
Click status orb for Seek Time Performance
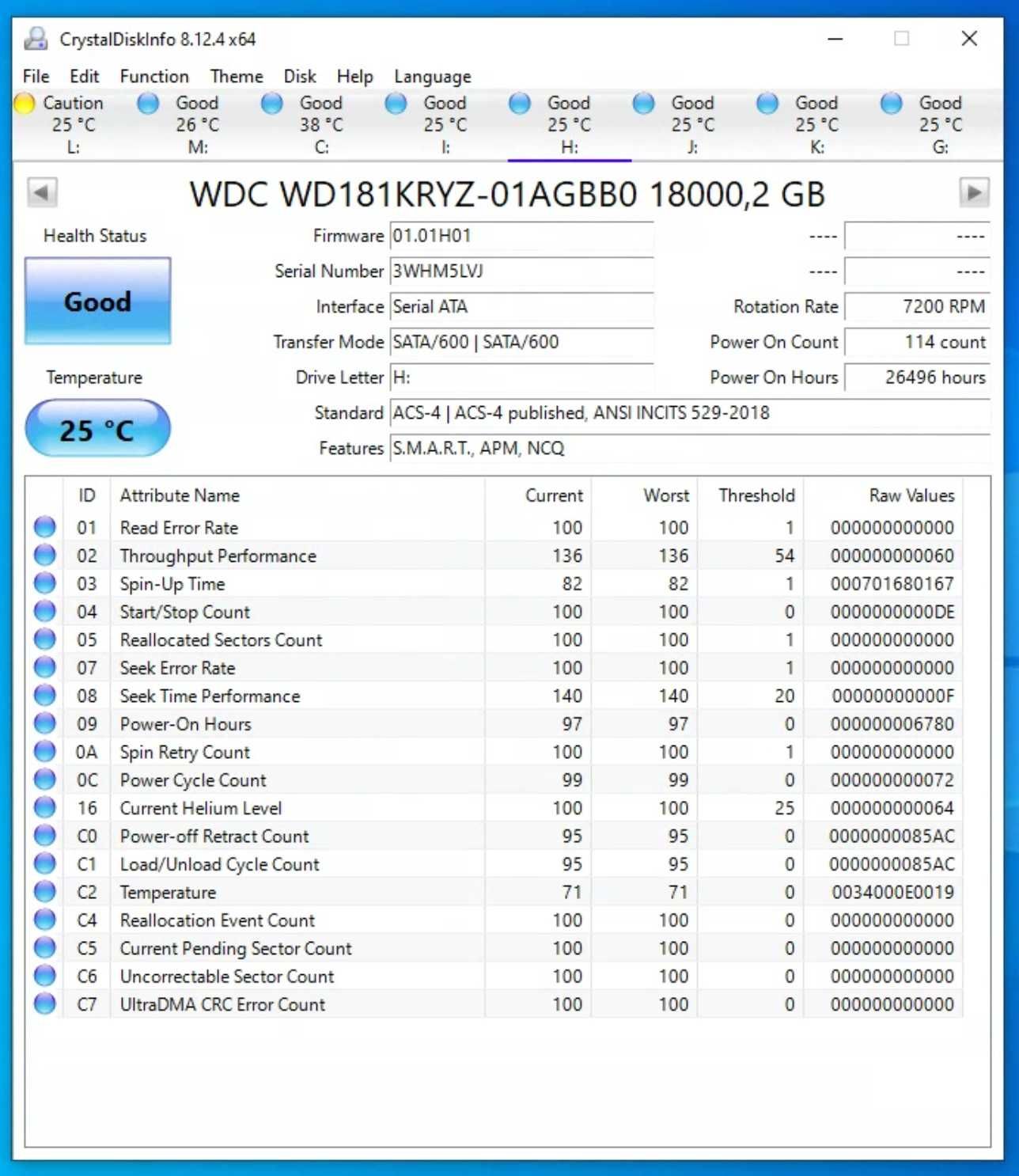tap(45, 696)
